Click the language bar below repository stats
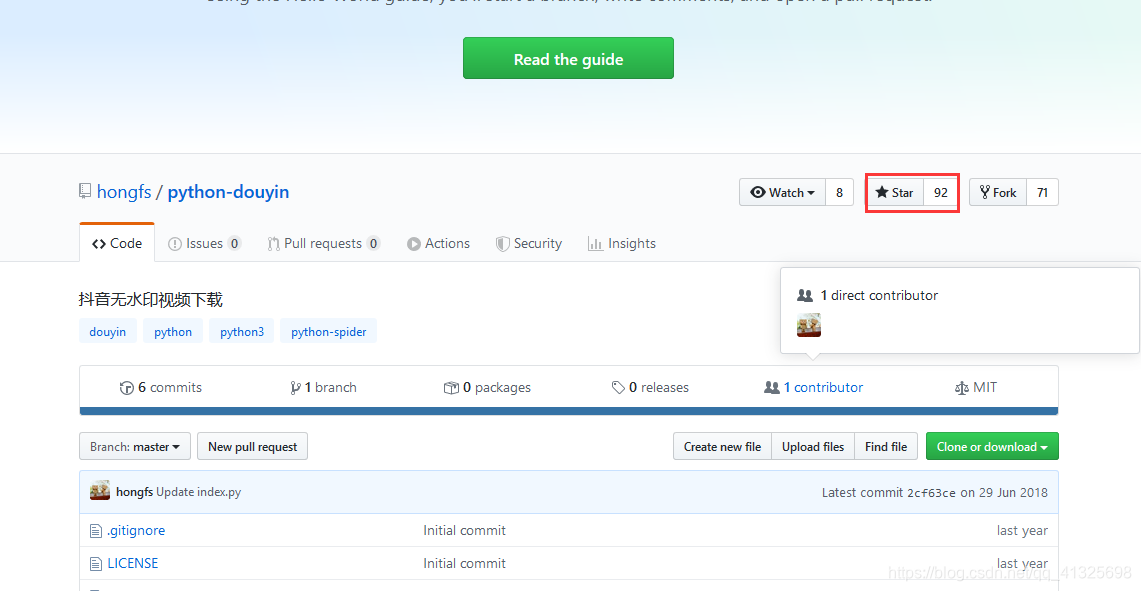 click(x=568, y=411)
